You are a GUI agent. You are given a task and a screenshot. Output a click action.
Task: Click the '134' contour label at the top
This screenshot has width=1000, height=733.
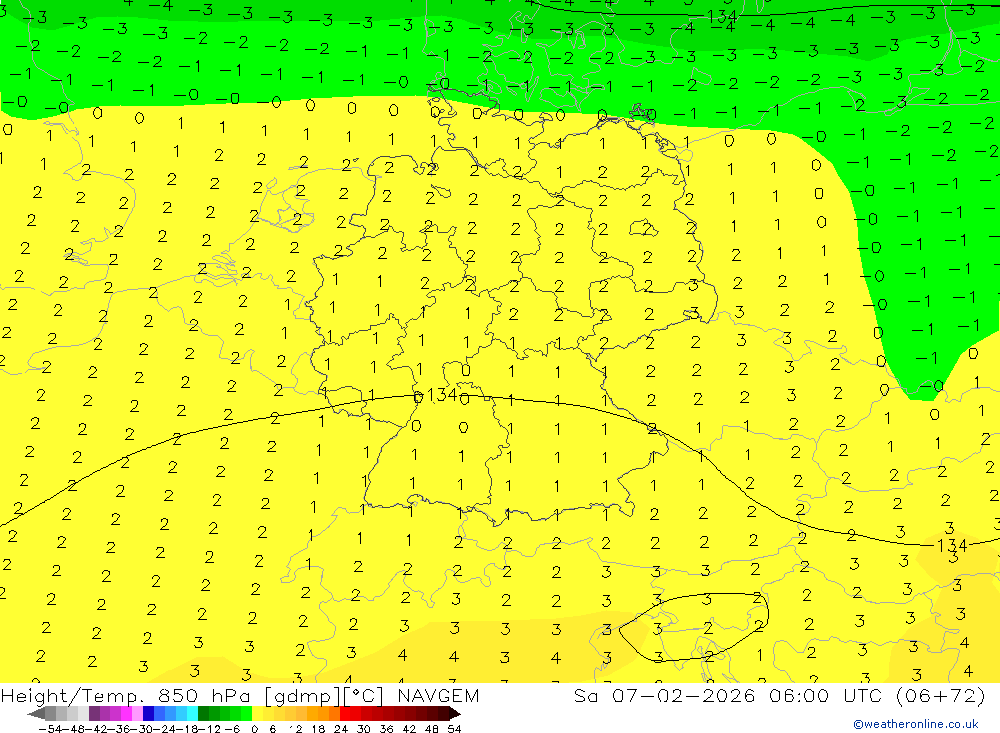722,16
